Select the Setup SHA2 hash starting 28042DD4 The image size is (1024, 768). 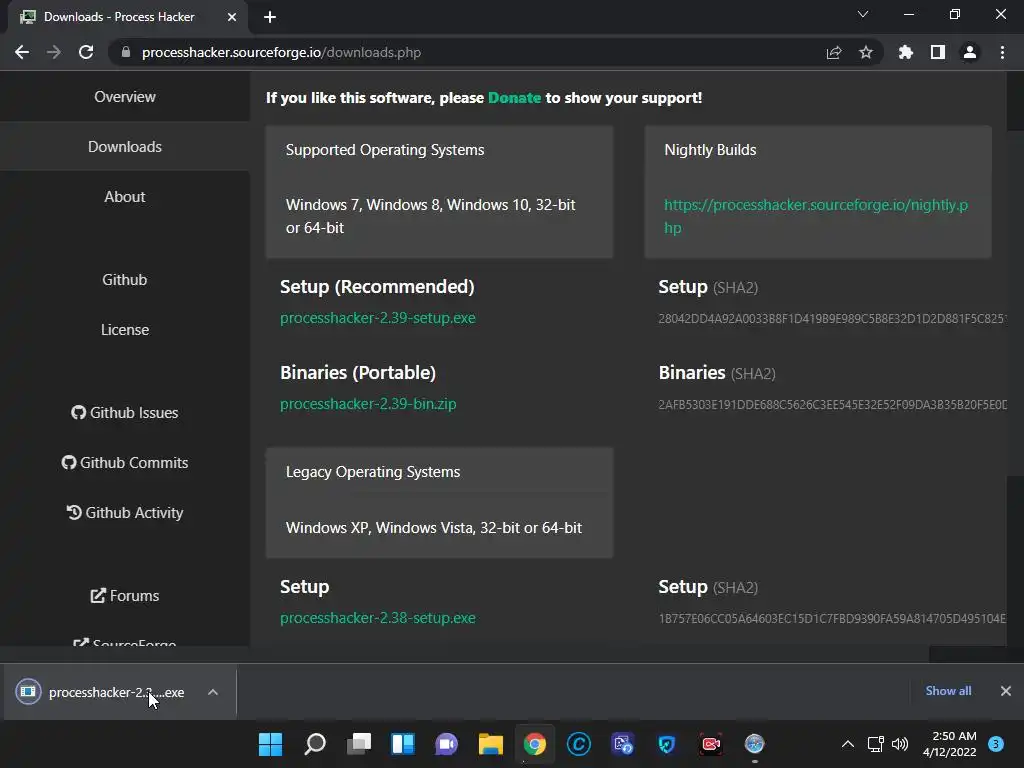click(832, 319)
